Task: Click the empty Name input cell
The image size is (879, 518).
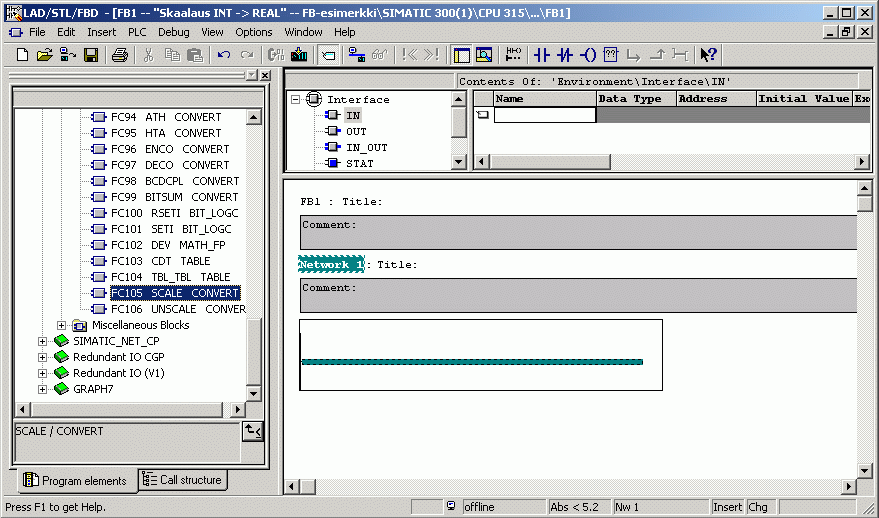Action: (x=544, y=115)
